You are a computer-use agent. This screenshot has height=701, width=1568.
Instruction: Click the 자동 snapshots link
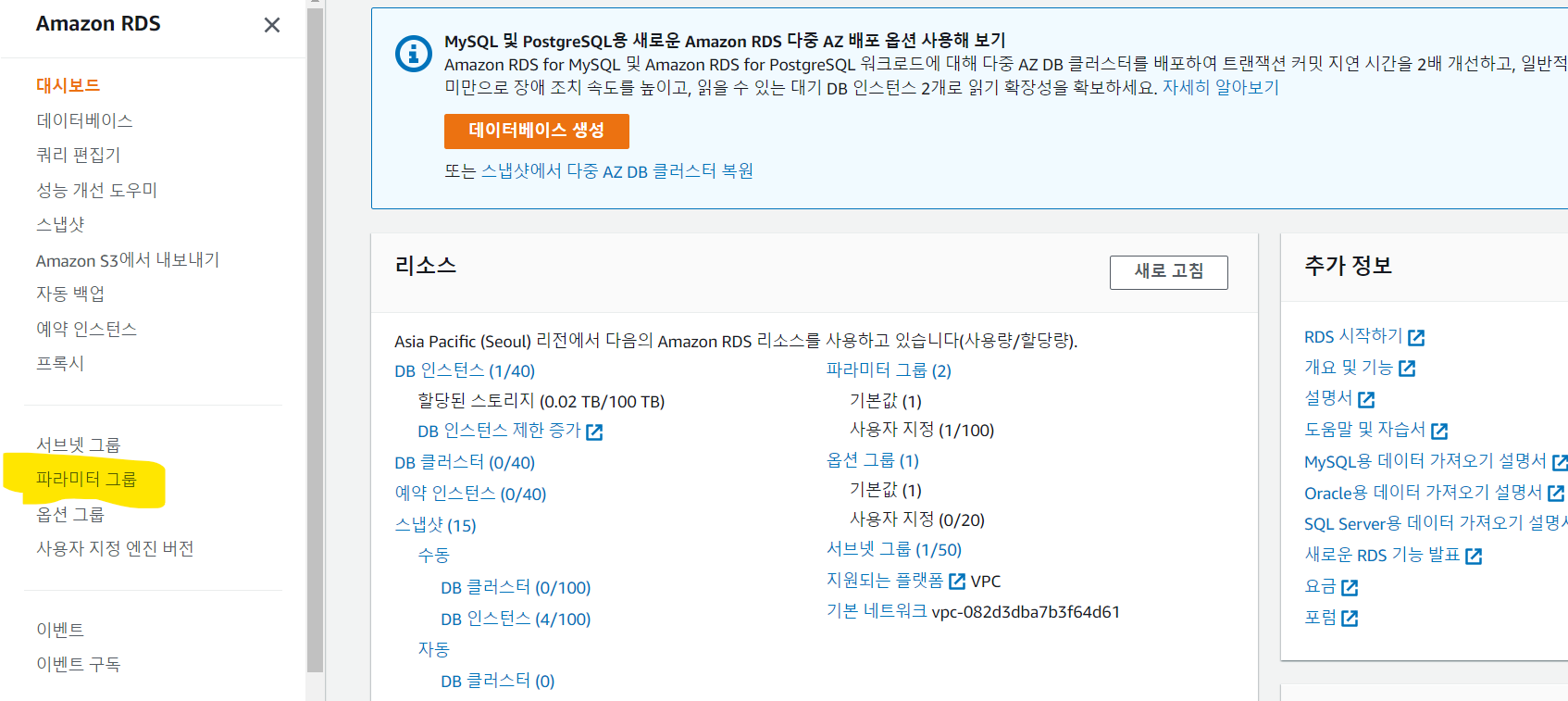(433, 649)
